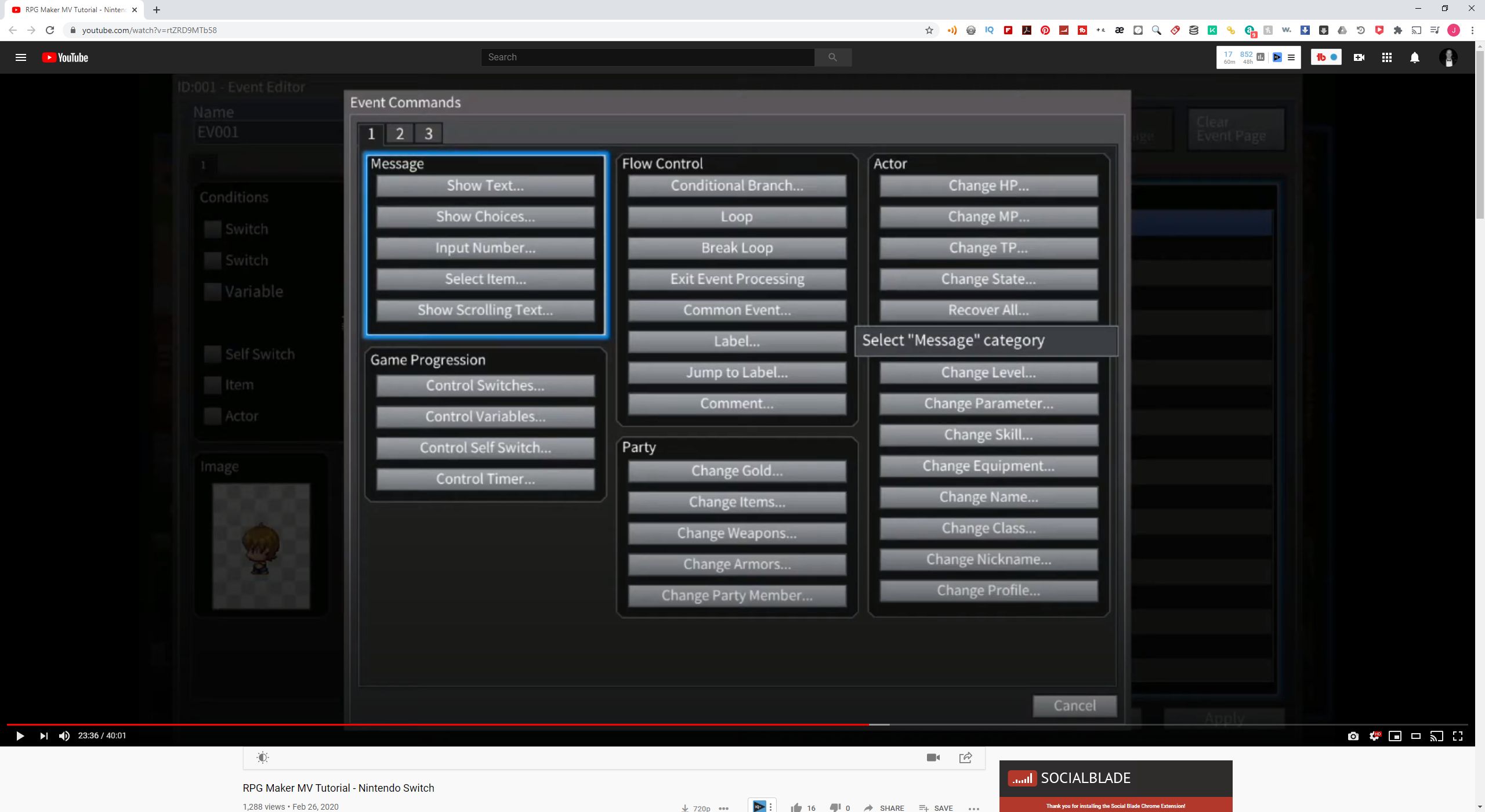Click the video title RPG Maker MV Tutorial
This screenshot has width=1485, height=812.
click(x=338, y=788)
